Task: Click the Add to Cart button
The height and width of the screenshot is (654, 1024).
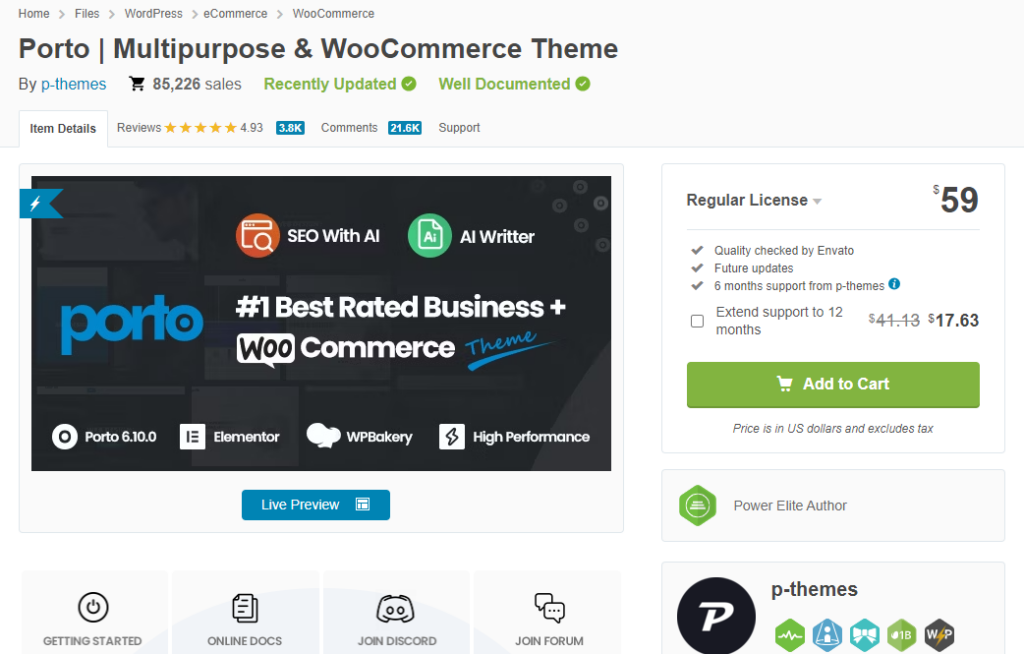Action: (x=833, y=384)
